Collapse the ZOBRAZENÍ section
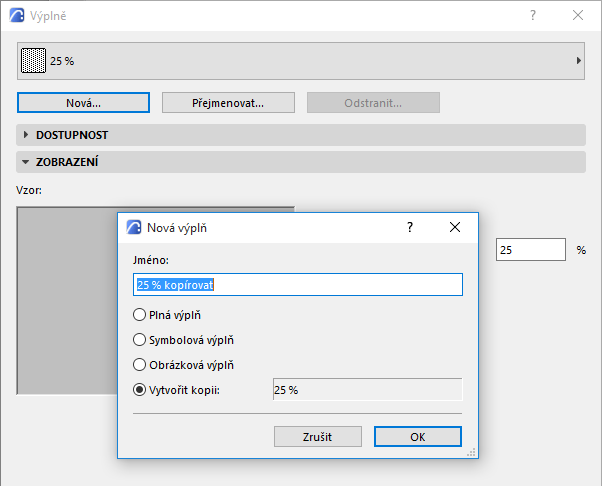This screenshot has height=486, width=602. 26,161
